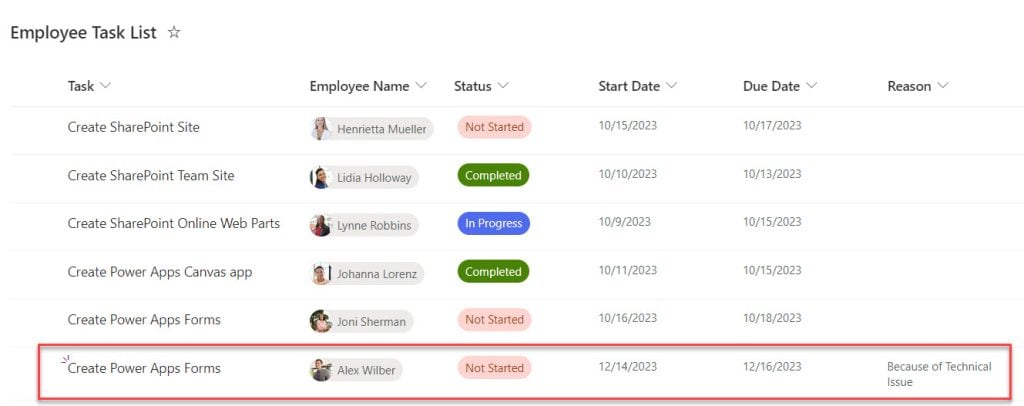1024x406 pixels.
Task: Select due date 12/16/2023
Action: tap(772, 367)
